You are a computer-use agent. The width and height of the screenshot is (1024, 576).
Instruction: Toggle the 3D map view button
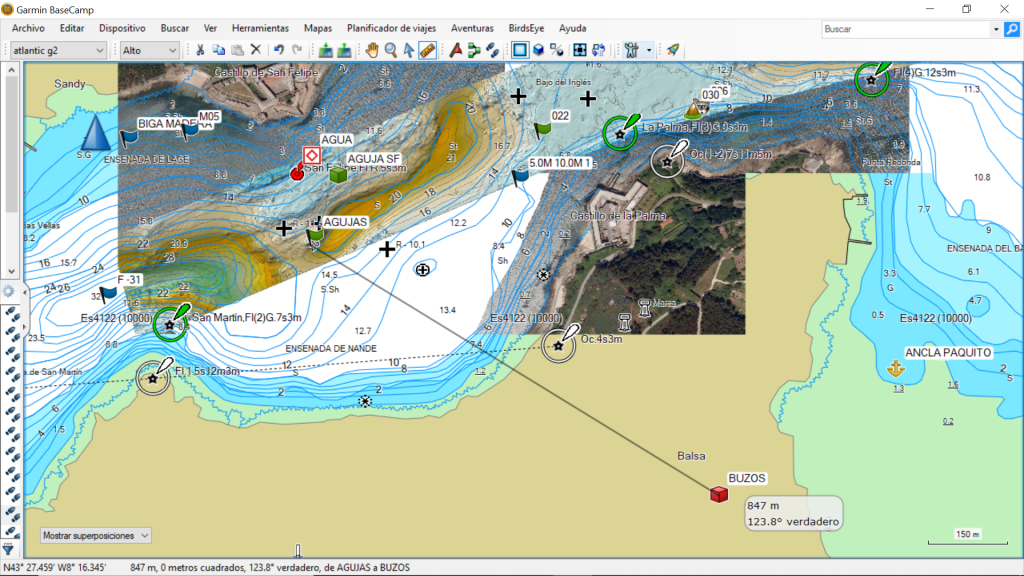pos(538,50)
